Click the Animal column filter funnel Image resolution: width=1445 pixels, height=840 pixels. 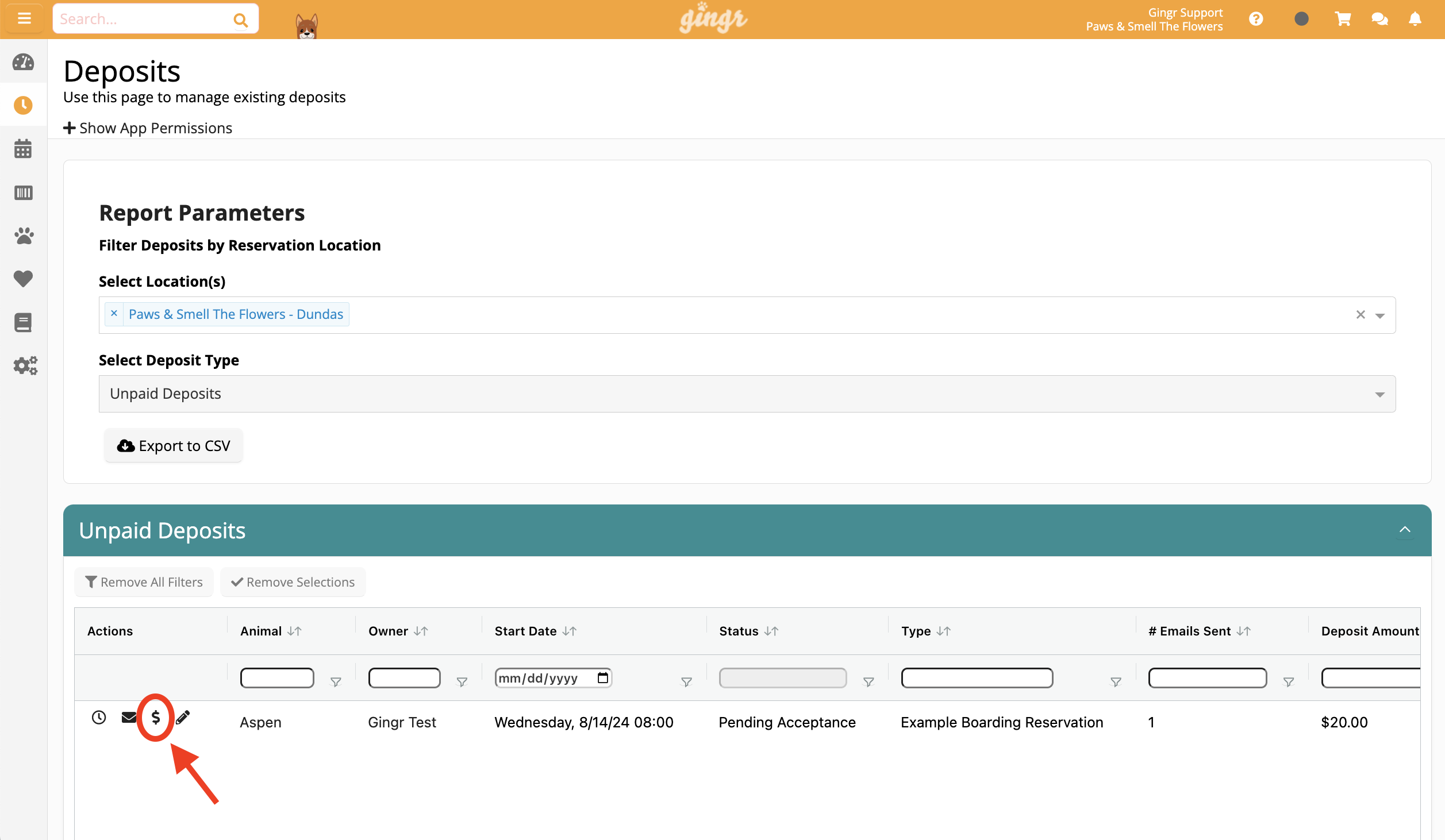[336, 682]
